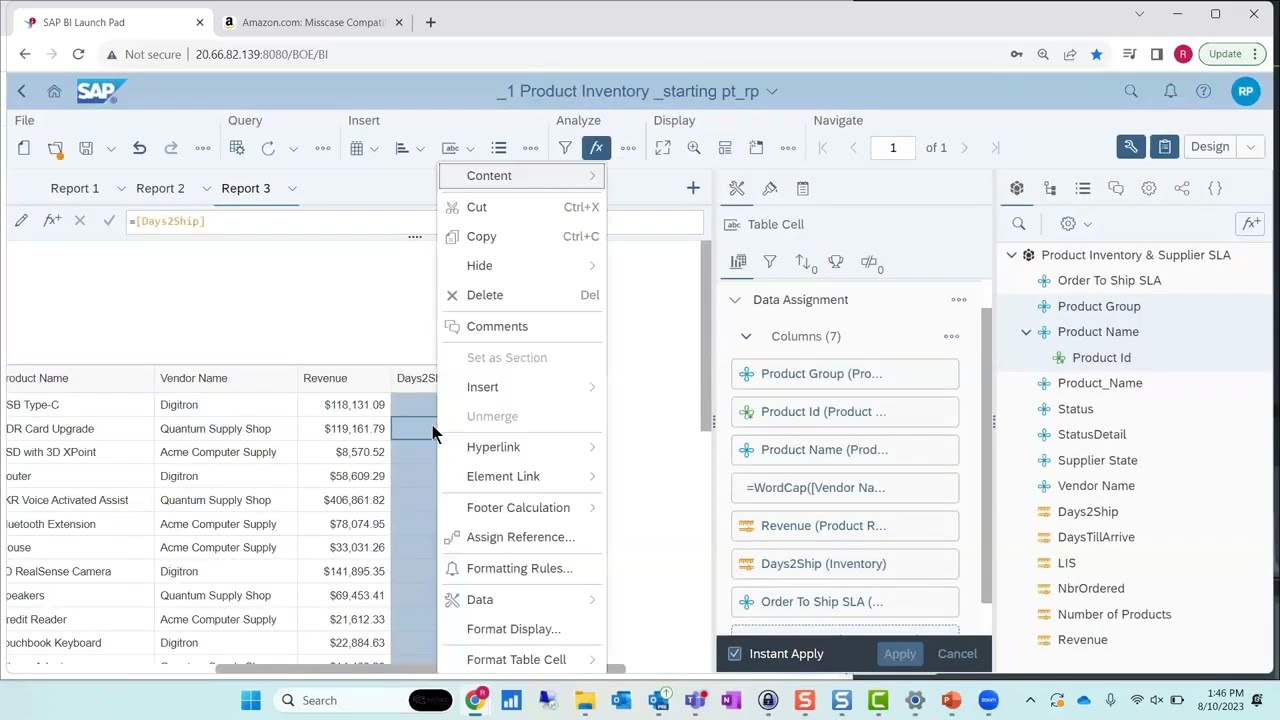Validate formula with the check mark icon

pyautogui.click(x=109, y=221)
